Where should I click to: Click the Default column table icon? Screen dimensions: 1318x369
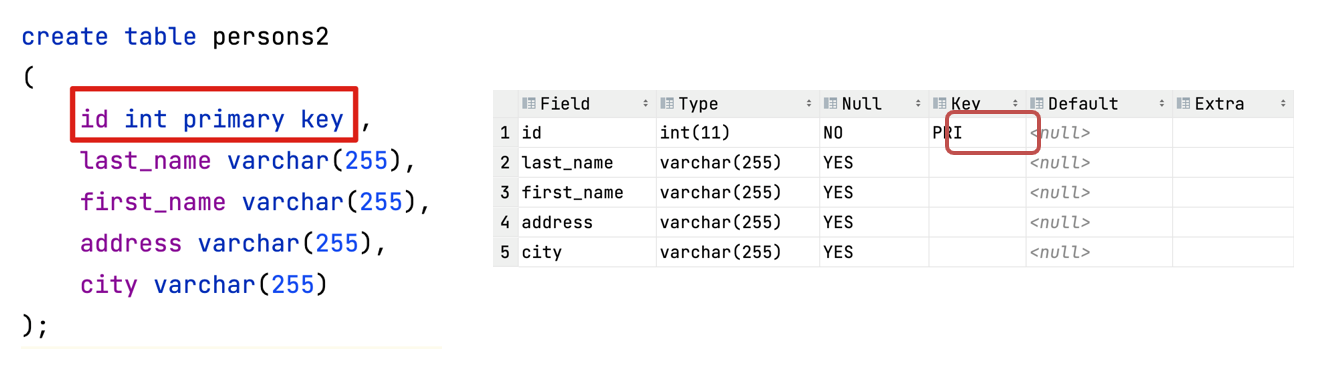pyautogui.click(x=1037, y=104)
